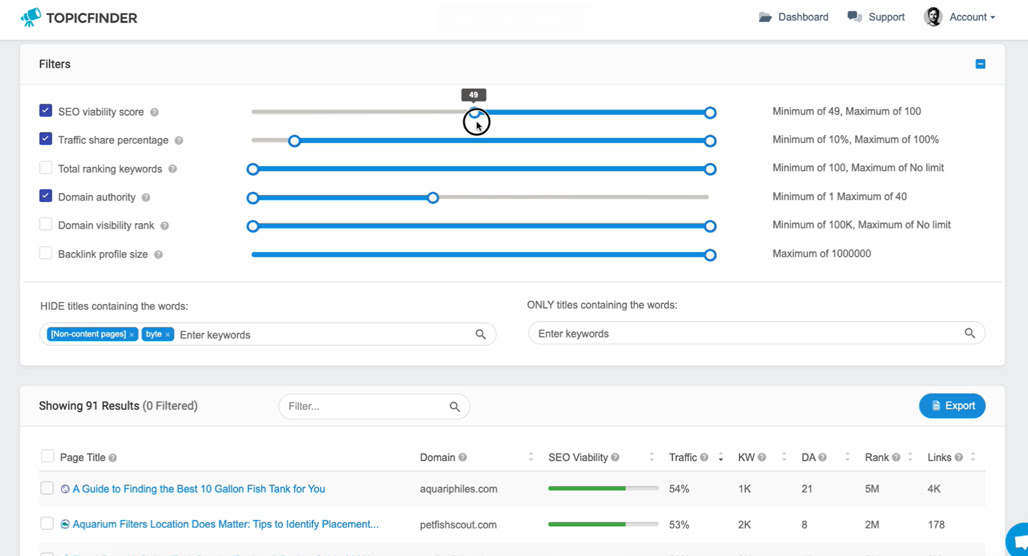Click search icon in HIDE titles field
The height and width of the screenshot is (556, 1028).
(481, 334)
